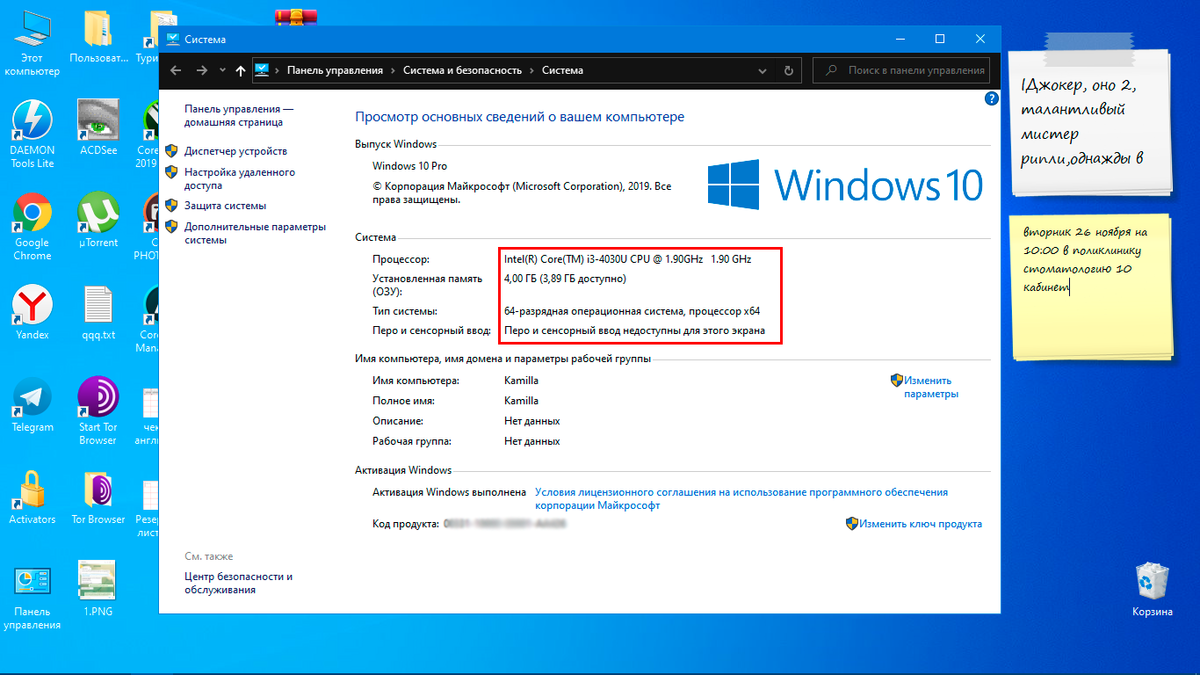Image resolution: width=1200 pixels, height=675 pixels.
Task: Click the magnifier icon in the search box
Action: (832, 71)
